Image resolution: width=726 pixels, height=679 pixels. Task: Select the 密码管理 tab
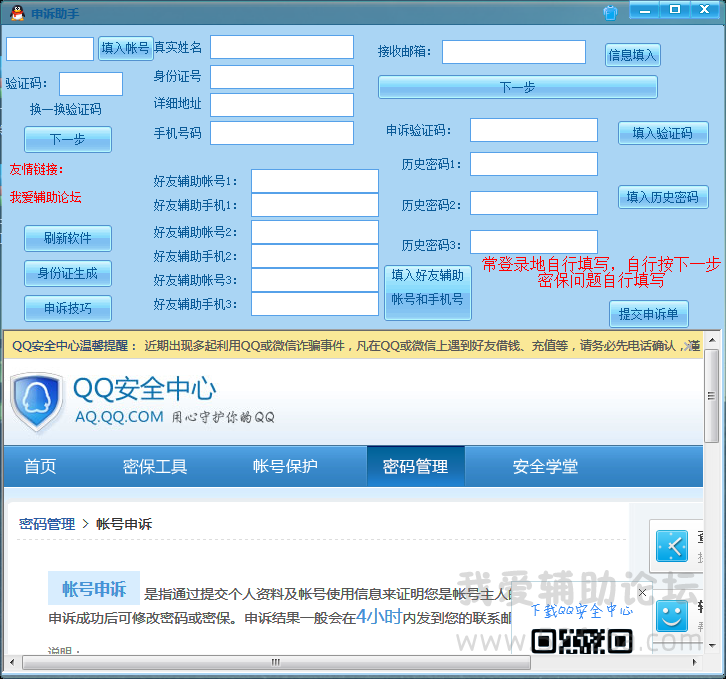point(416,466)
